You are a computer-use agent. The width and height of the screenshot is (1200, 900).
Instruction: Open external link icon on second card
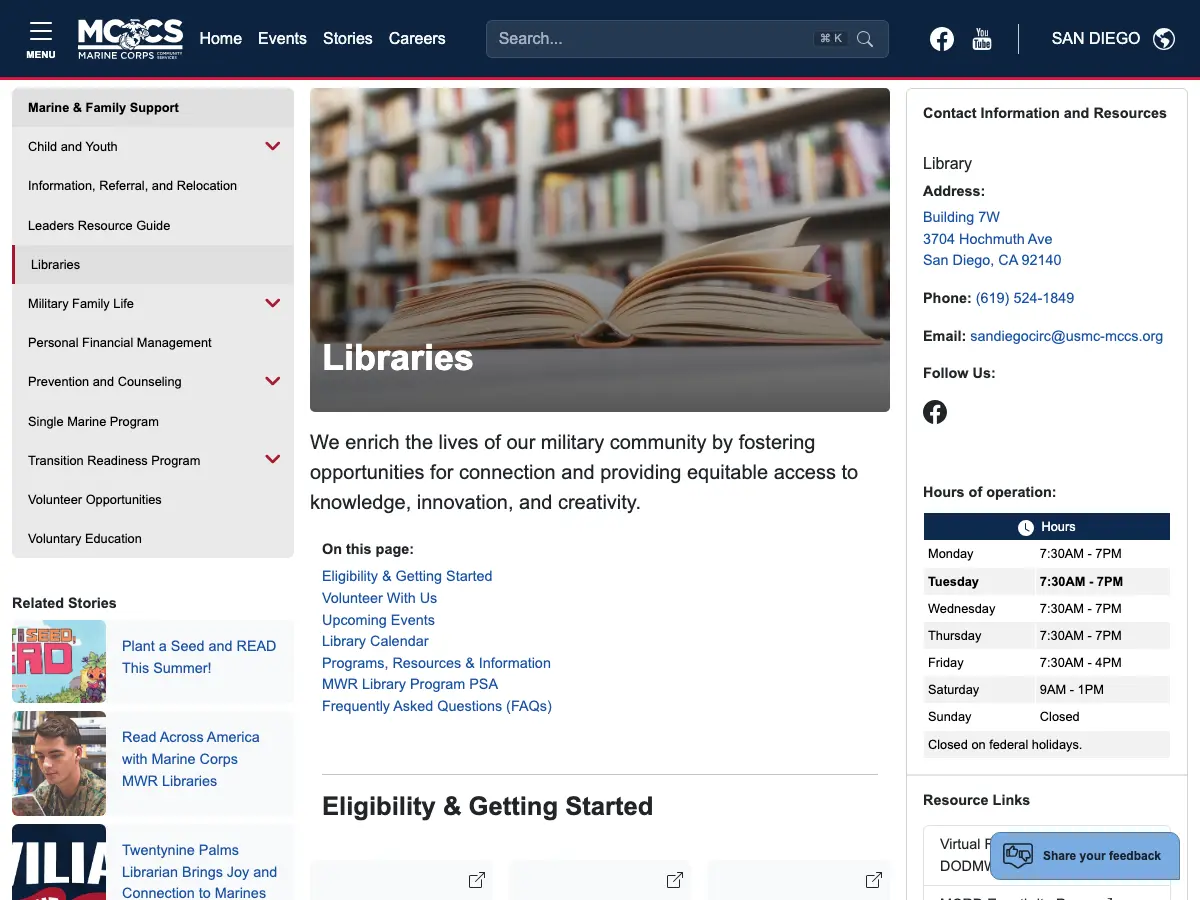click(675, 880)
